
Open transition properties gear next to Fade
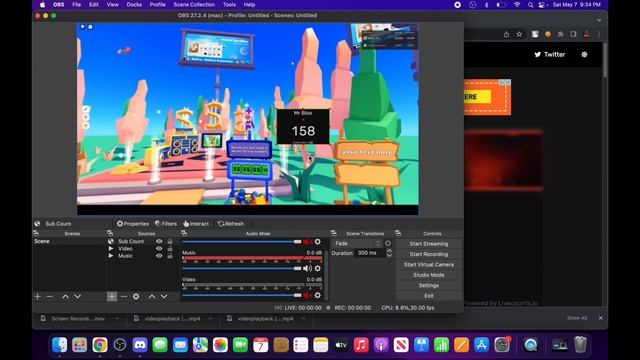pos(388,243)
